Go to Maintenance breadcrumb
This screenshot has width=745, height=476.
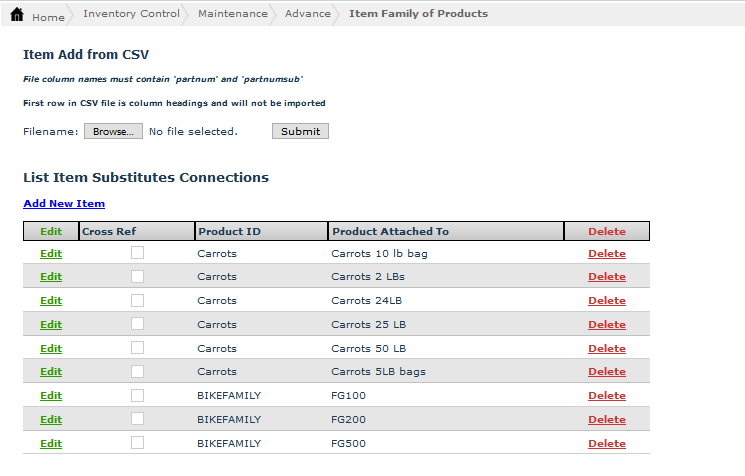click(x=233, y=14)
